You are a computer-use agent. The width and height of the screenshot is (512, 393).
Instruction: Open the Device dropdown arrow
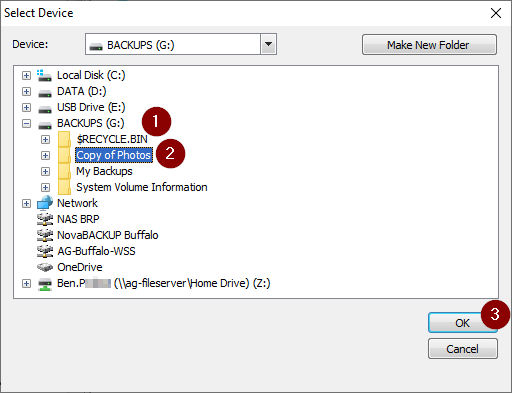pyautogui.click(x=268, y=44)
